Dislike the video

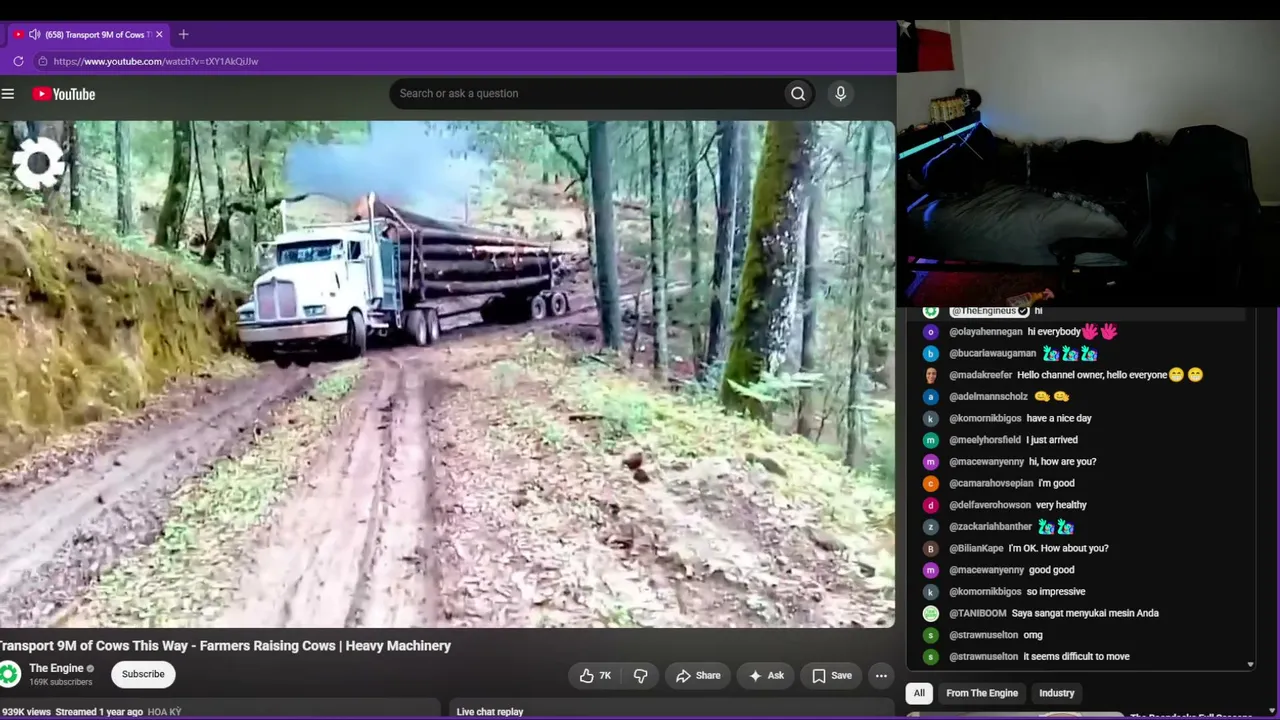641,676
